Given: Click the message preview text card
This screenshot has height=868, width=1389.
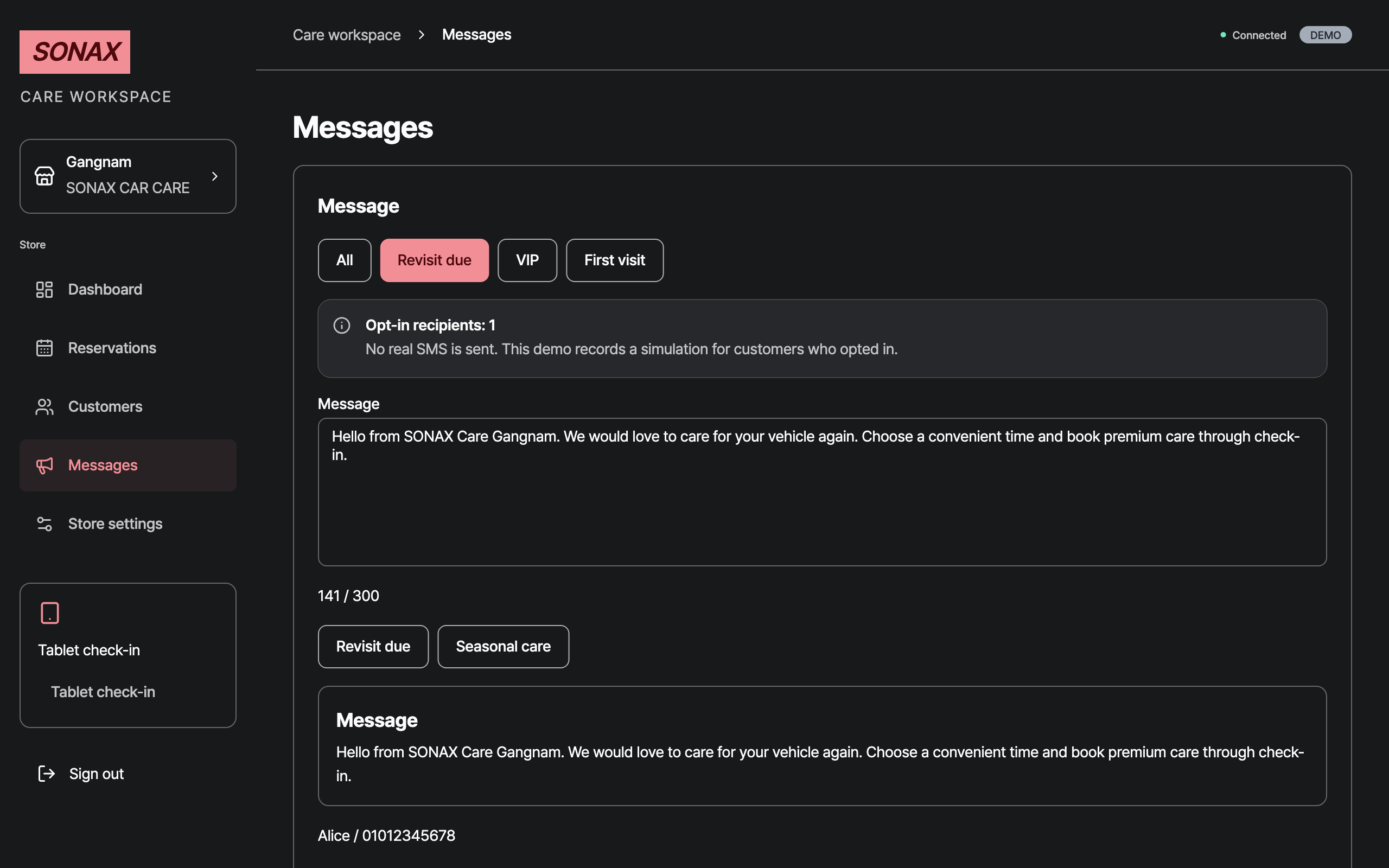Looking at the screenshot, I should [x=822, y=746].
